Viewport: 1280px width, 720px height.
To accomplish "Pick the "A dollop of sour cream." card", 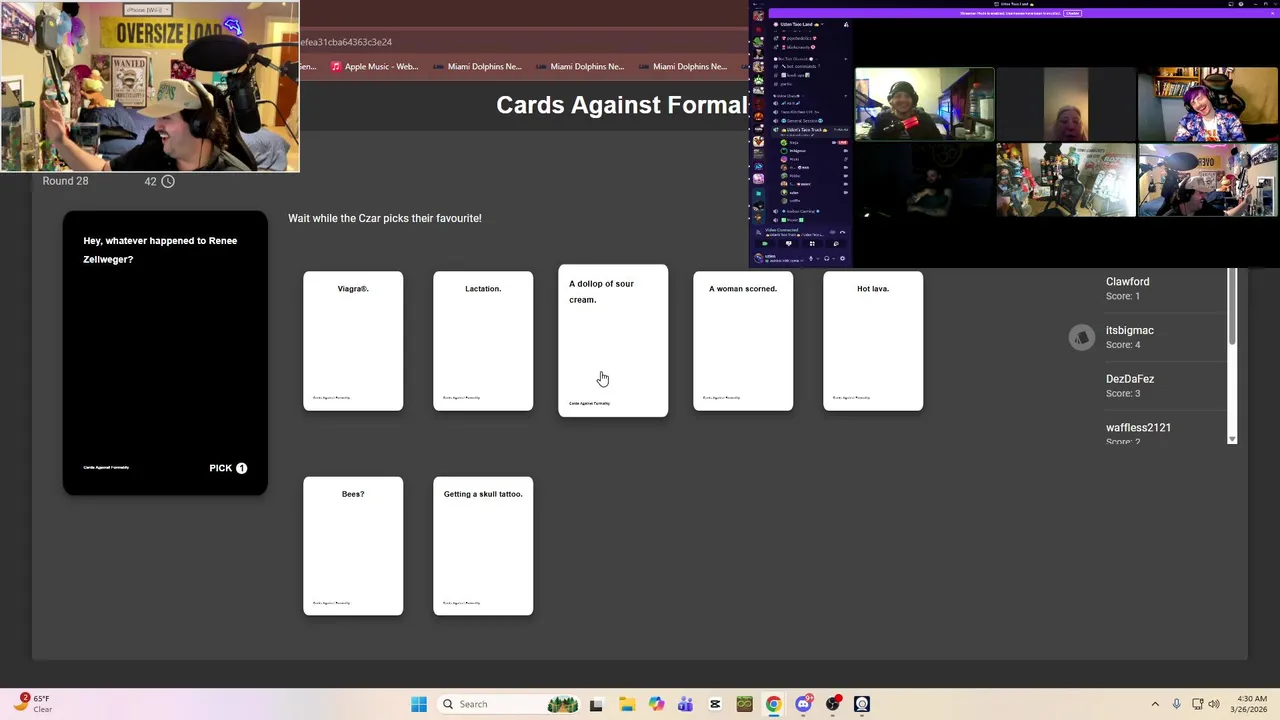I will pyautogui.click(x=613, y=341).
